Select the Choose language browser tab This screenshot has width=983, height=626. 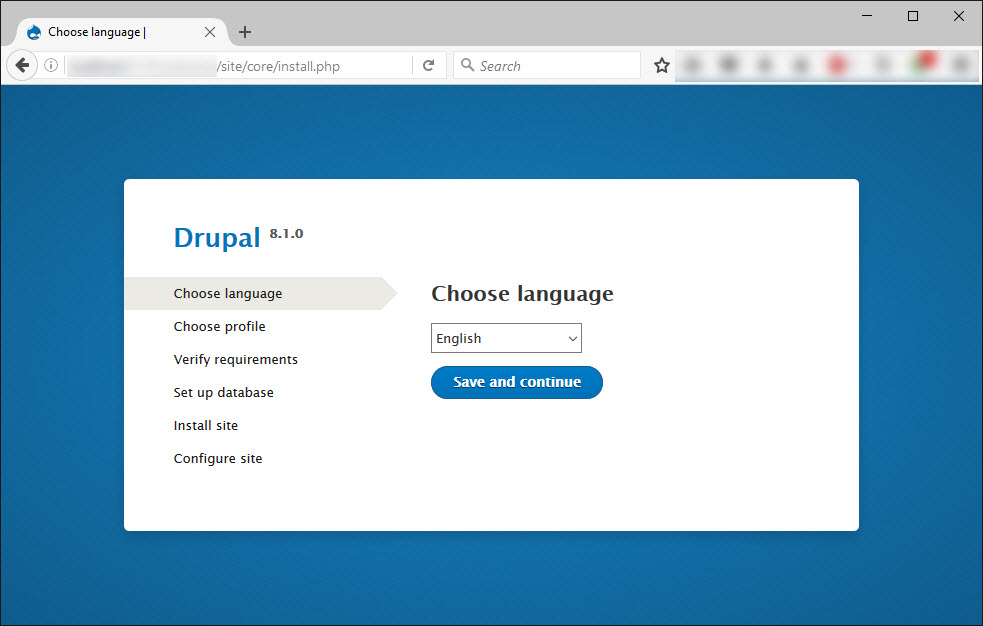tap(120, 32)
